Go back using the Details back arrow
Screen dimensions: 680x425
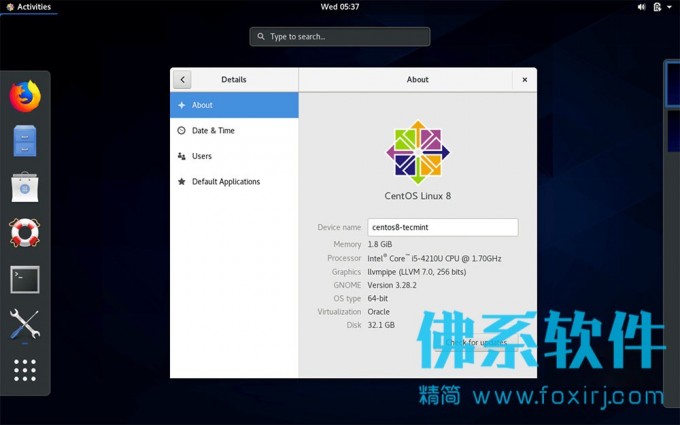click(182, 79)
